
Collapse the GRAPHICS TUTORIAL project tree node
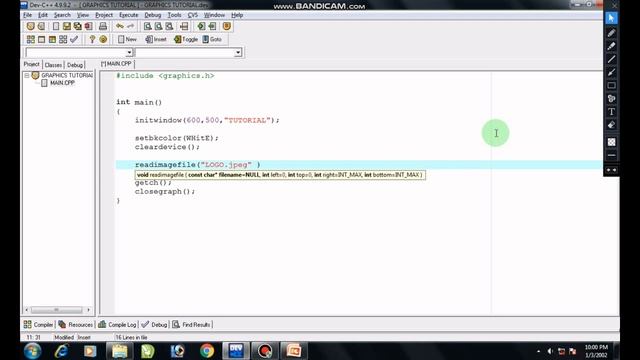[27, 76]
